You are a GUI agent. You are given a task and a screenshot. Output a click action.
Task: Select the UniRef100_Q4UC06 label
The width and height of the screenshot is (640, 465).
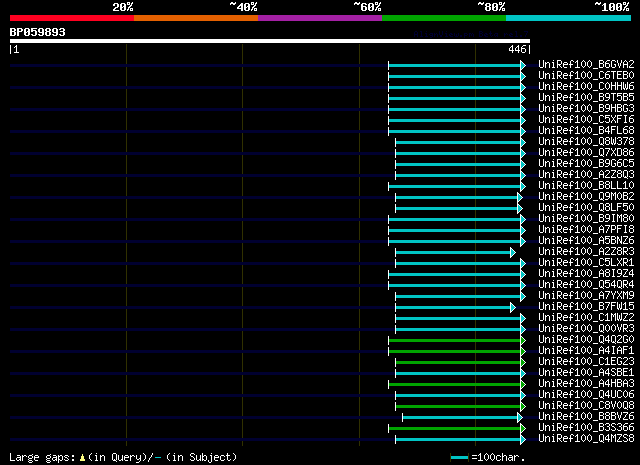[586, 395]
